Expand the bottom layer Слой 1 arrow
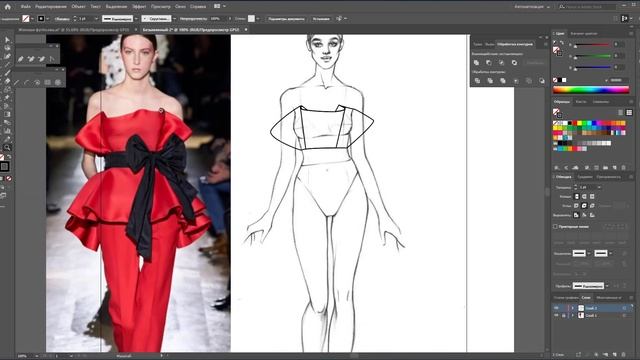Viewport: 640px width, 360px height. click(x=572, y=316)
